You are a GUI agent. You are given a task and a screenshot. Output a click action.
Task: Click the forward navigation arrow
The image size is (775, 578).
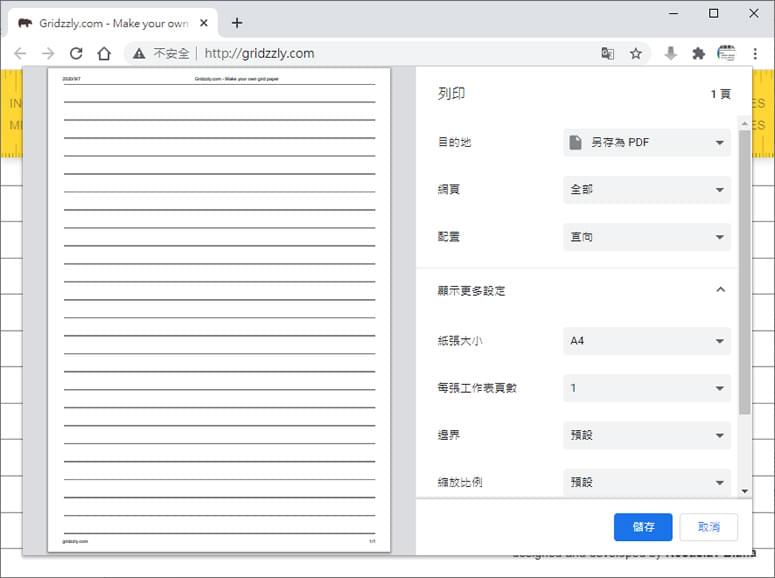[48, 53]
